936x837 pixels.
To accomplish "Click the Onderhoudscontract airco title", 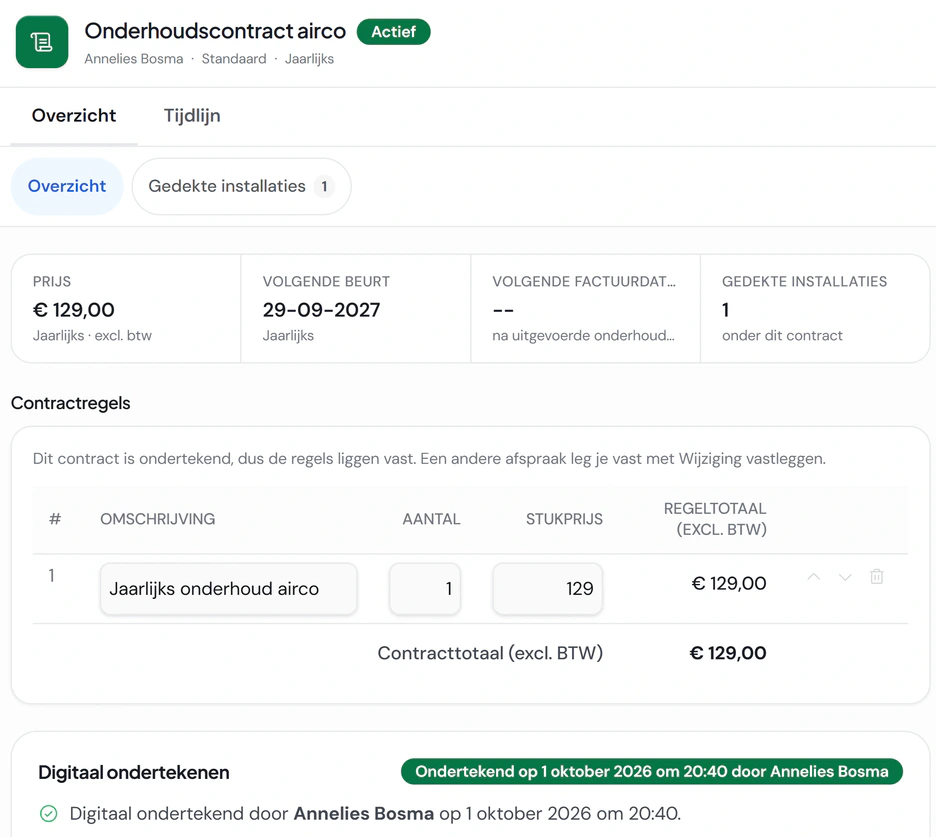I will [215, 31].
